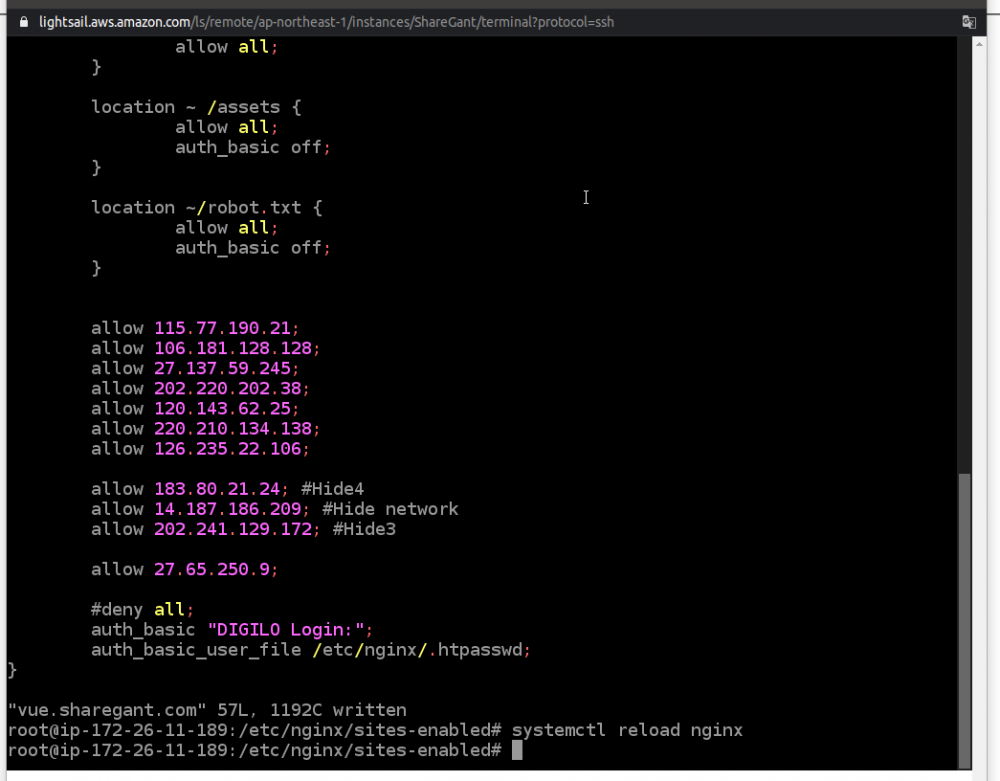1000x781 pixels.
Task: Click the "vue.sharegant.com" written message
Action: pyautogui.click(x=206, y=710)
